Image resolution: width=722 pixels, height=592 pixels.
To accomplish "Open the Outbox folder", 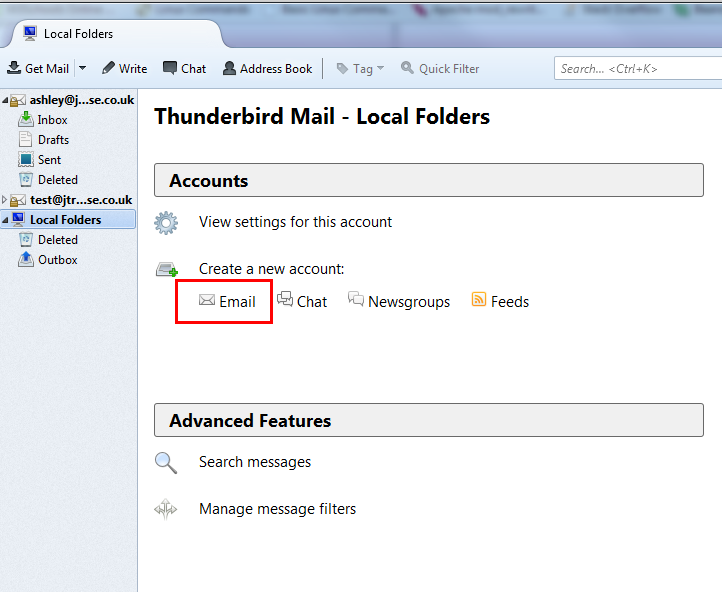I will click(58, 260).
